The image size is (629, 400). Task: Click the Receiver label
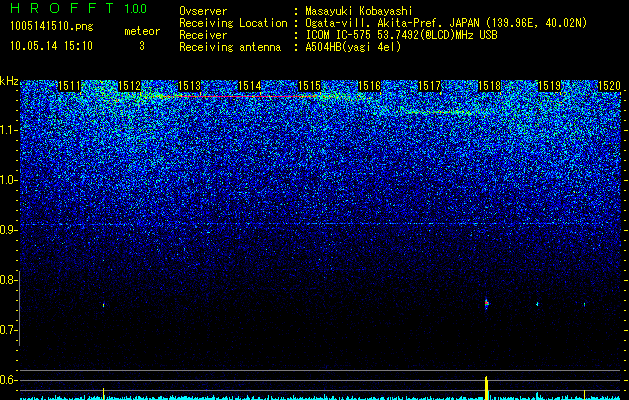(203, 35)
